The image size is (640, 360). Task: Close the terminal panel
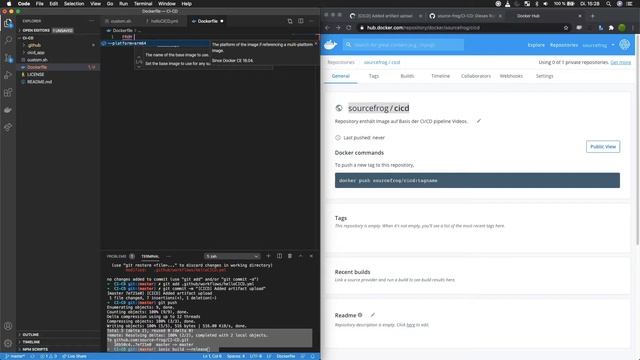point(311,256)
